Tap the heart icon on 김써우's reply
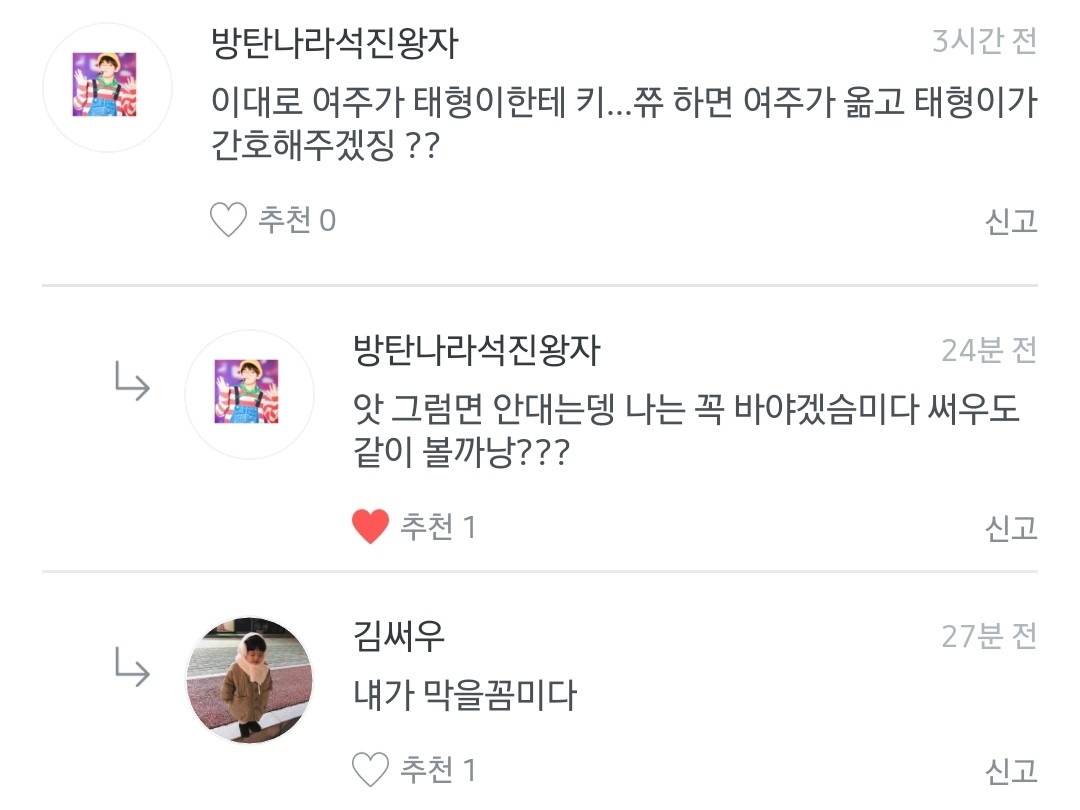The image size is (1080, 810). click(x=370, y=770)
